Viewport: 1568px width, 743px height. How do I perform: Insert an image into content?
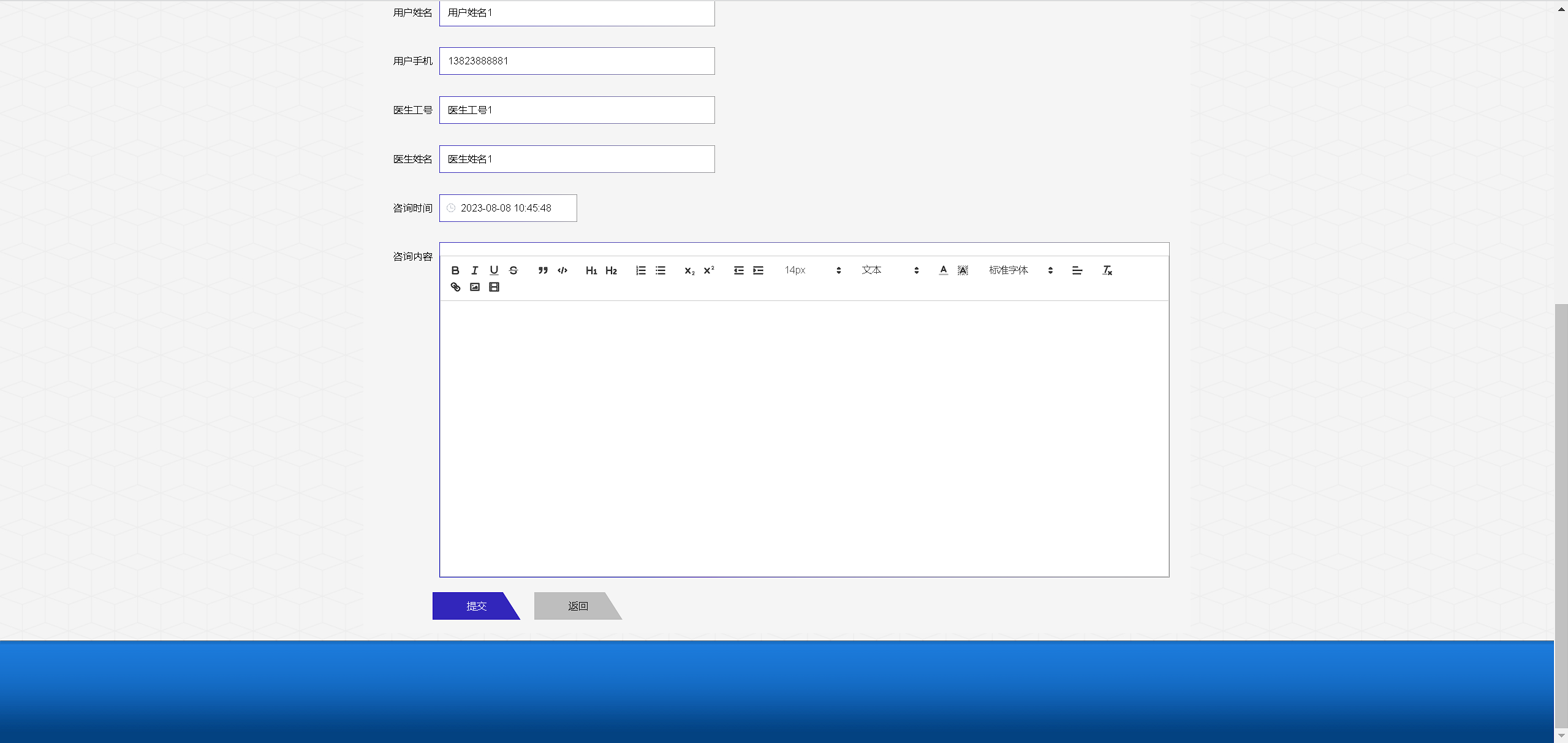coord(475,287)
